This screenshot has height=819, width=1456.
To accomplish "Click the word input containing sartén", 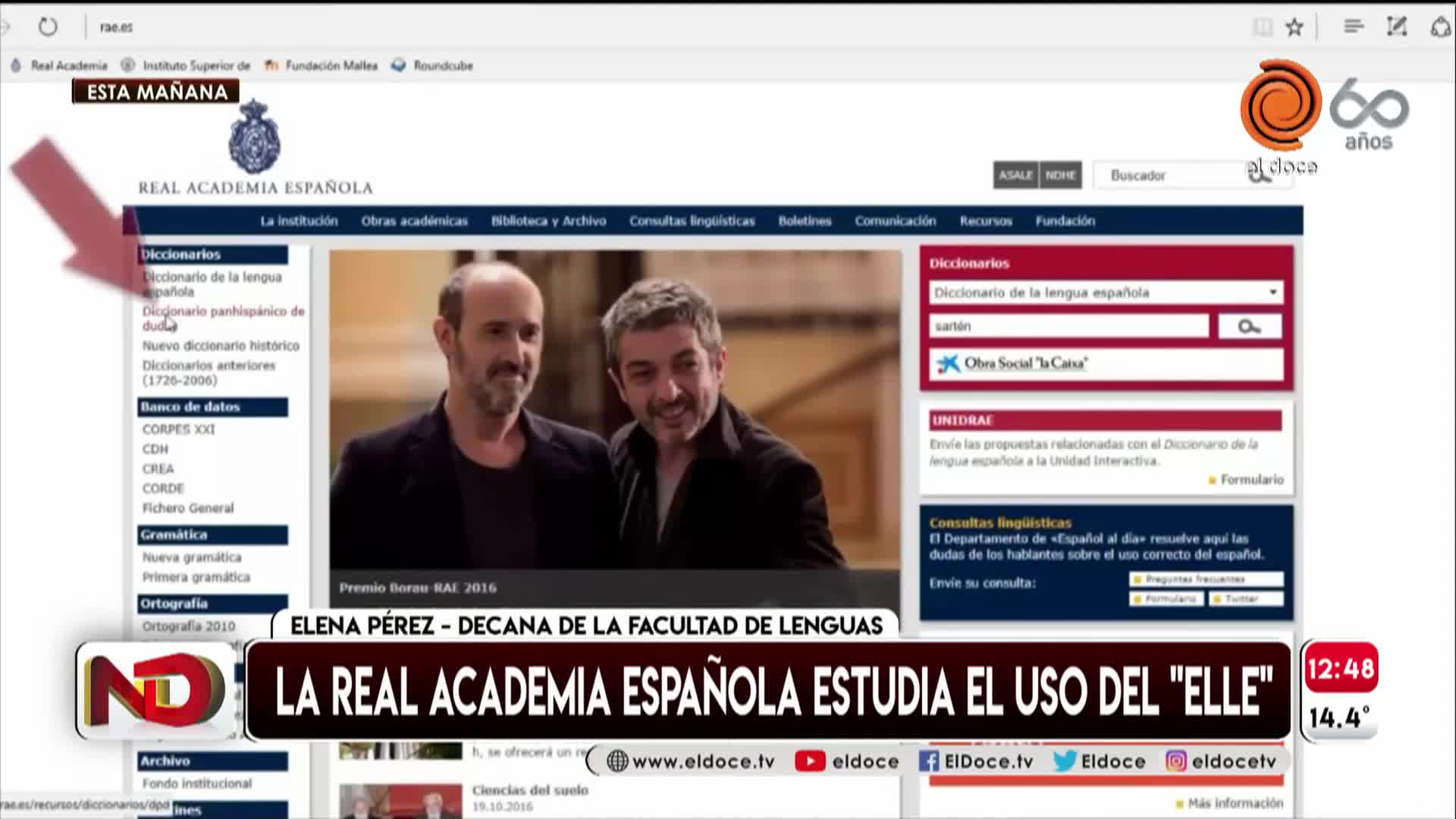I will coord(1069,326).
